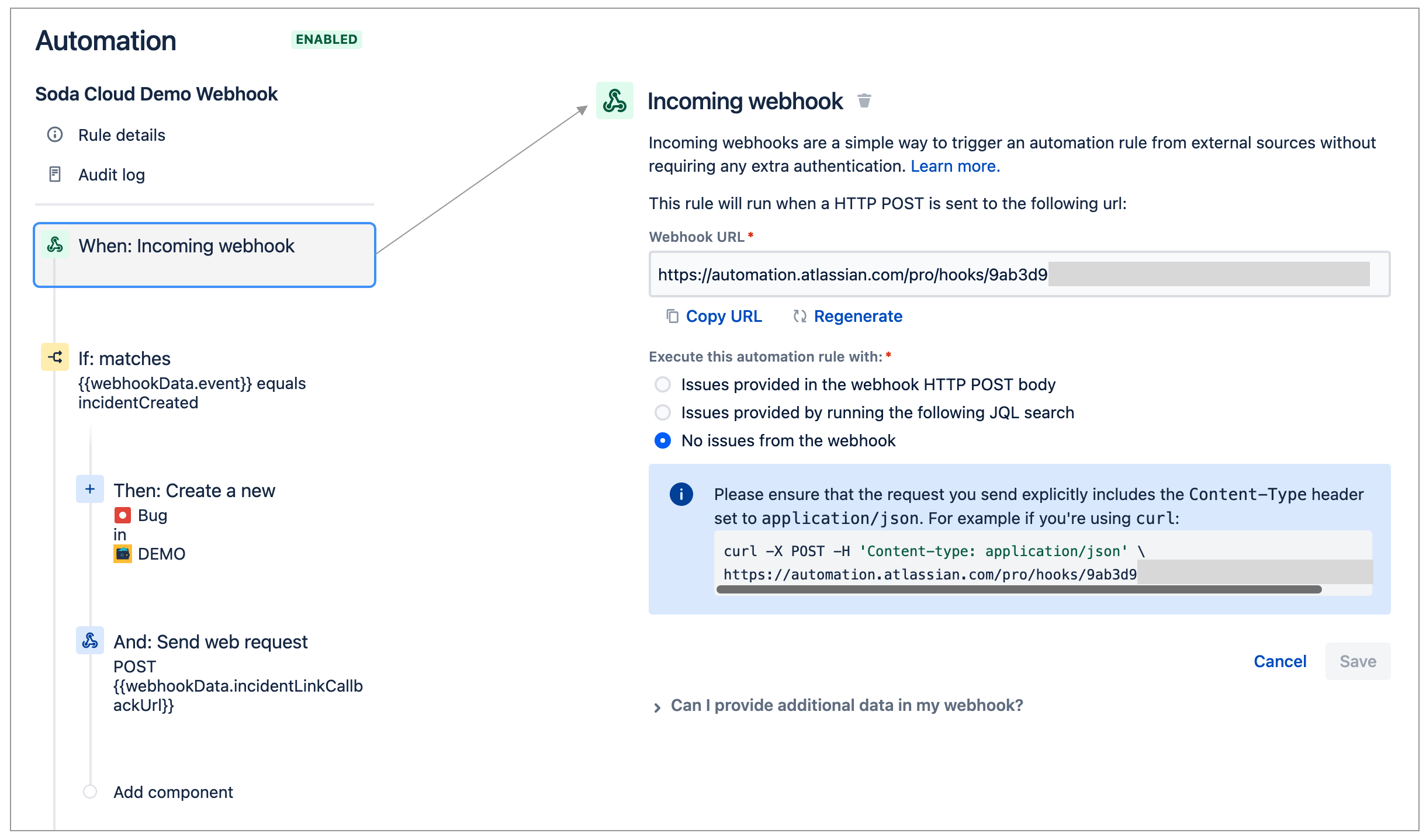Open the And: Send web request action

pyautogui.click(x=210, y=642)
